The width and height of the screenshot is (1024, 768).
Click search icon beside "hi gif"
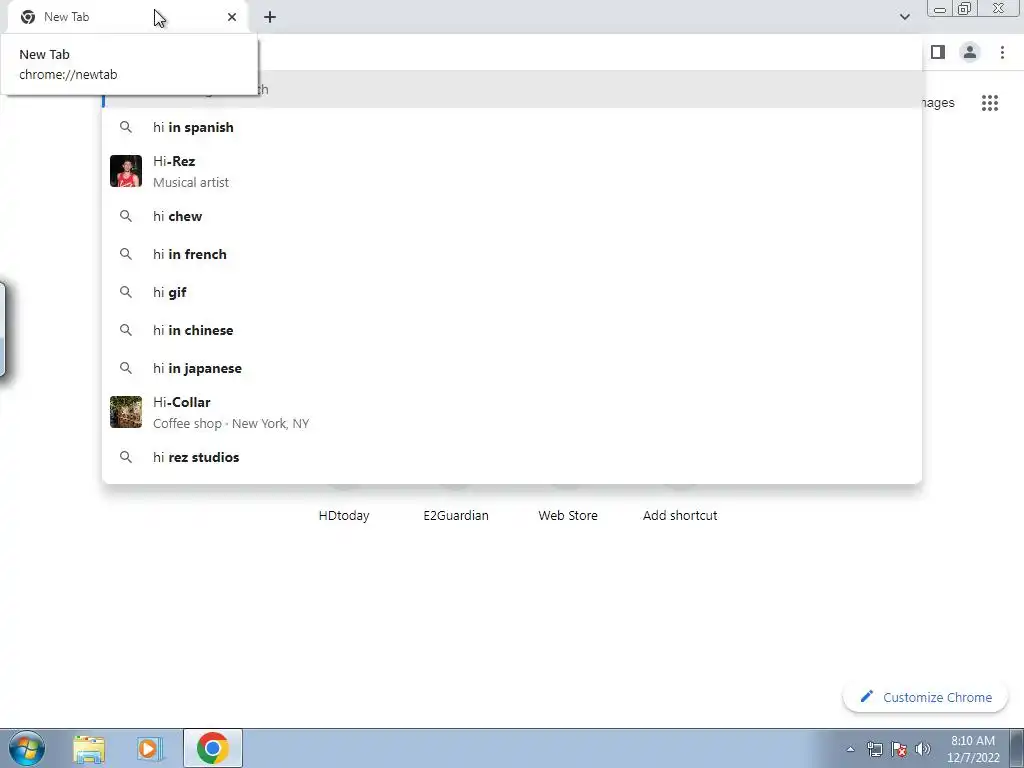point(126,292)
